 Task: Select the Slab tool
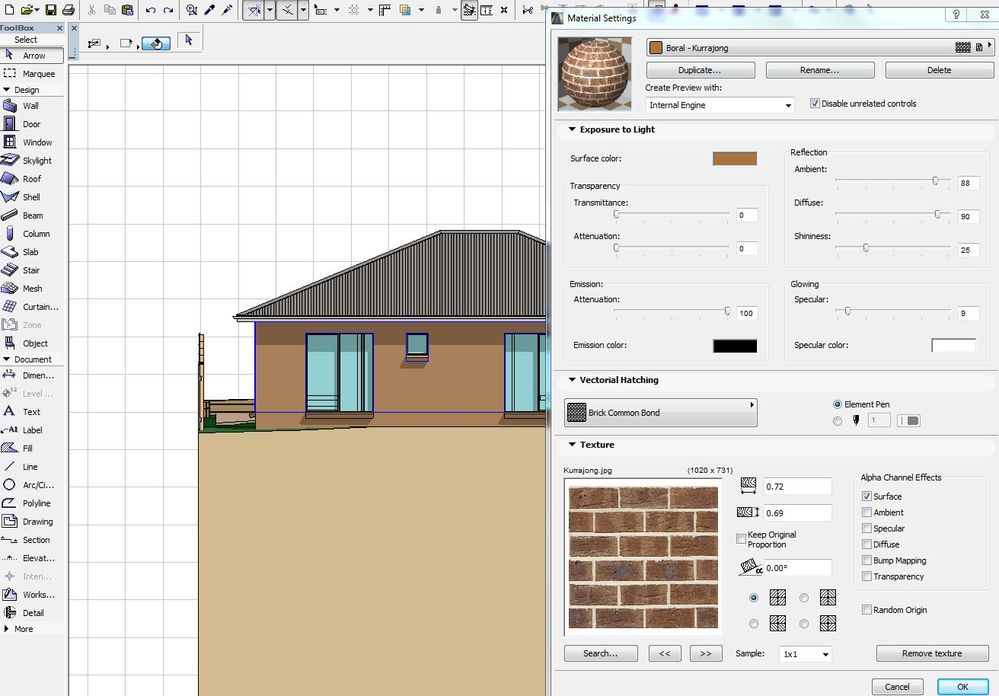(31, 252)
